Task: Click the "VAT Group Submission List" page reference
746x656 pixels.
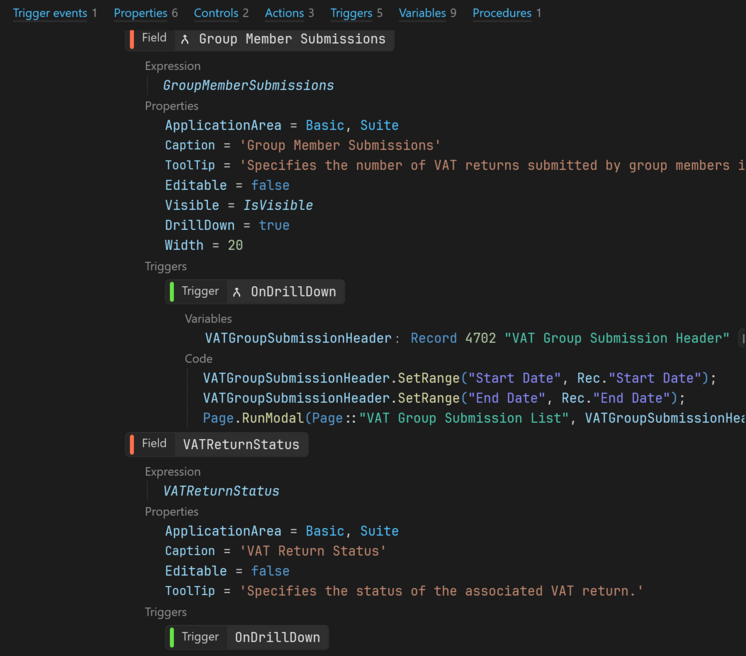Action: 464,418
